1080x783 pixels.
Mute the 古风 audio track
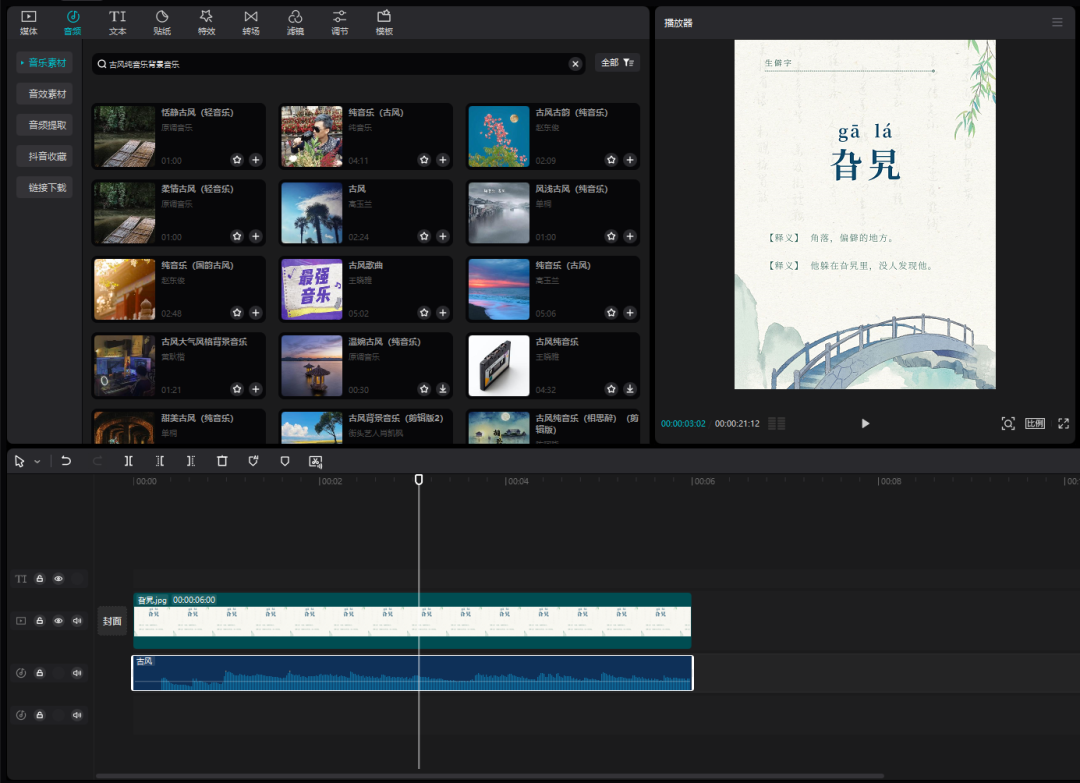pyautogui.click(x=76, y=673)
